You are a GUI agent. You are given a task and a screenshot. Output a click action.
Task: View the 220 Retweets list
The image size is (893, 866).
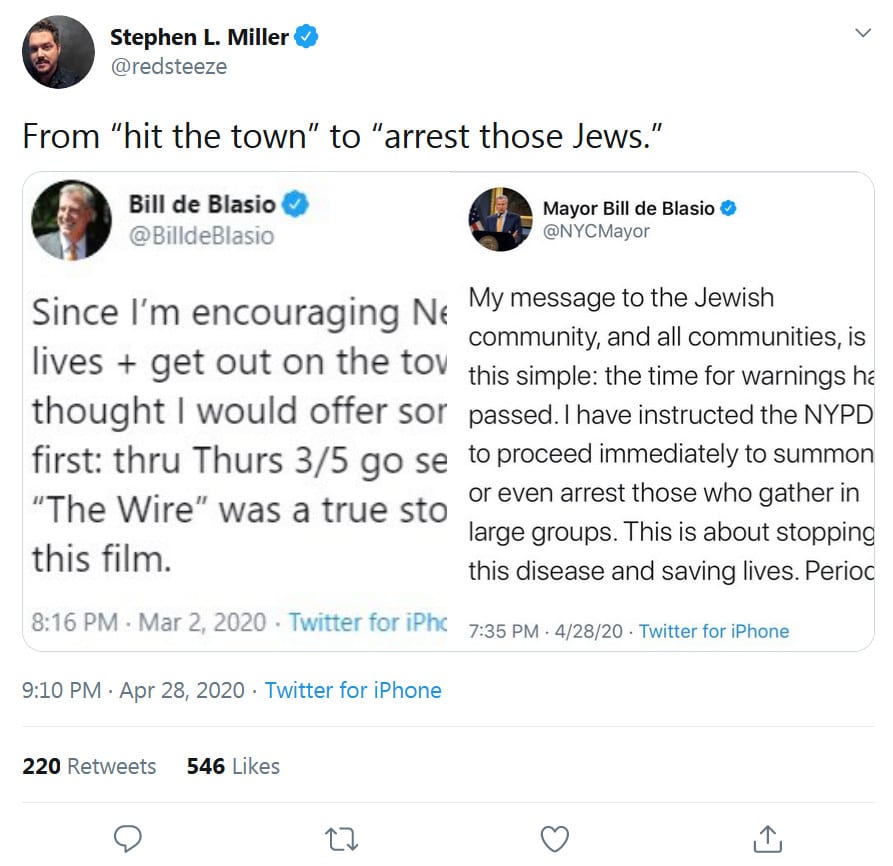(x=89, y=767)
